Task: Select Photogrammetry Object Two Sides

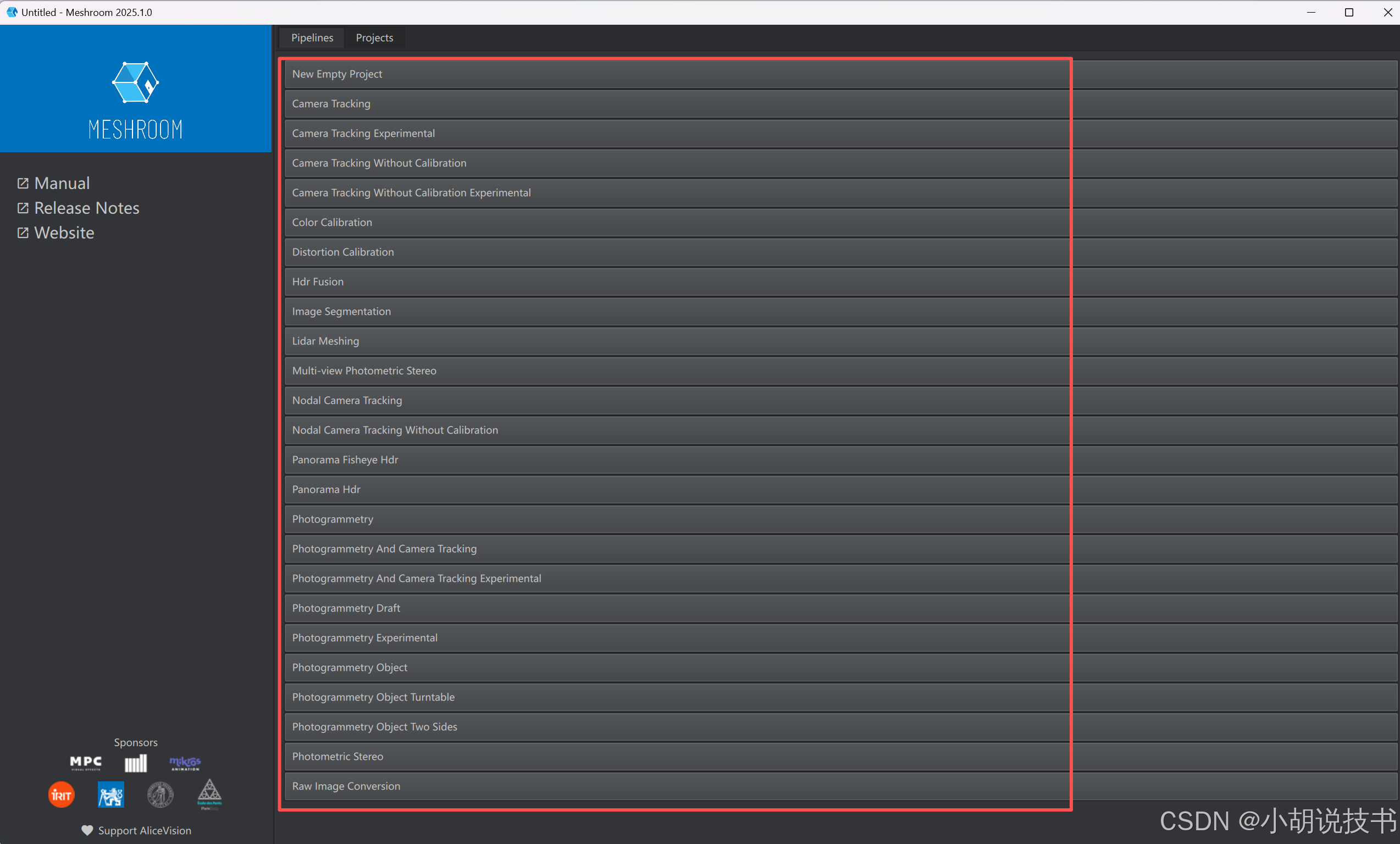Action: coord(840,726)
